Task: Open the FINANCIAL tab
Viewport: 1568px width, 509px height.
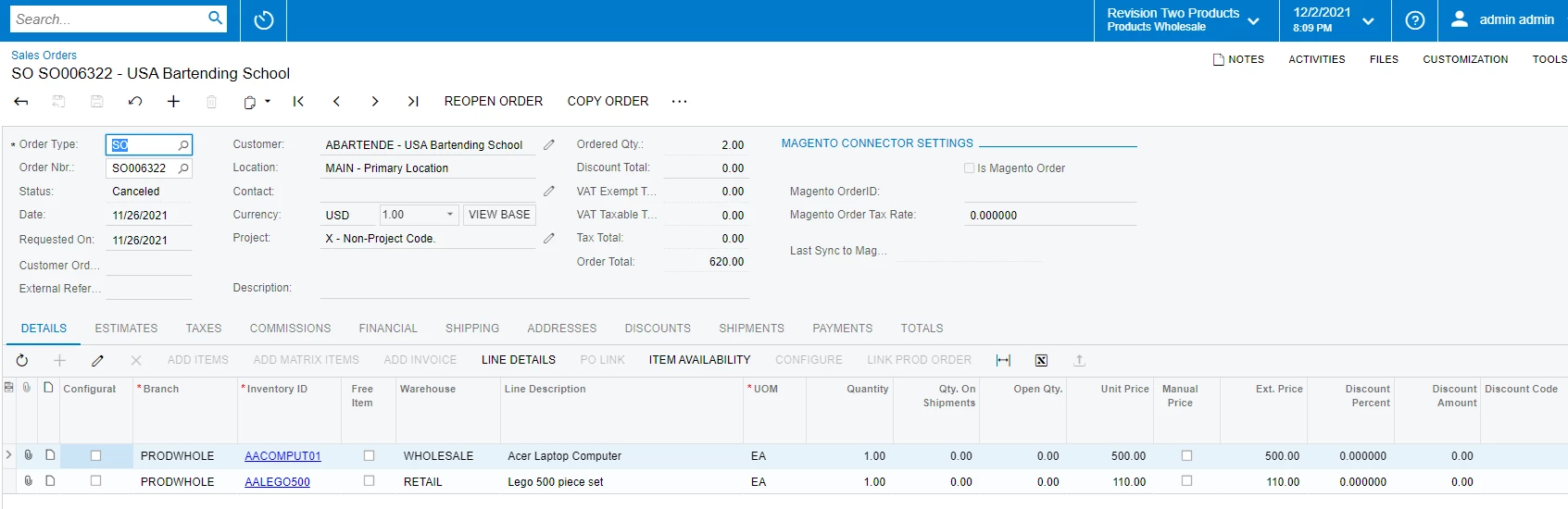Action: point(388,329)
